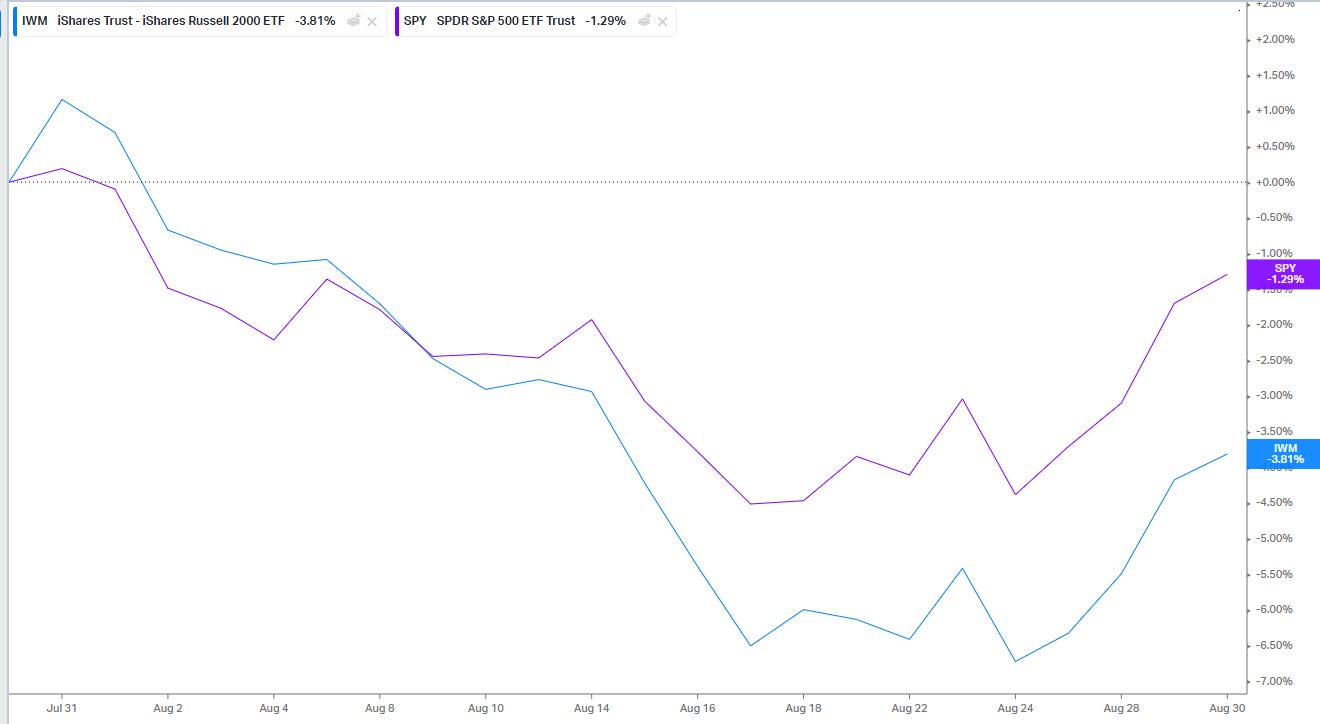The image size is (1320, 724).
Task: Remove the SPY series from chart
Action: 662,21
